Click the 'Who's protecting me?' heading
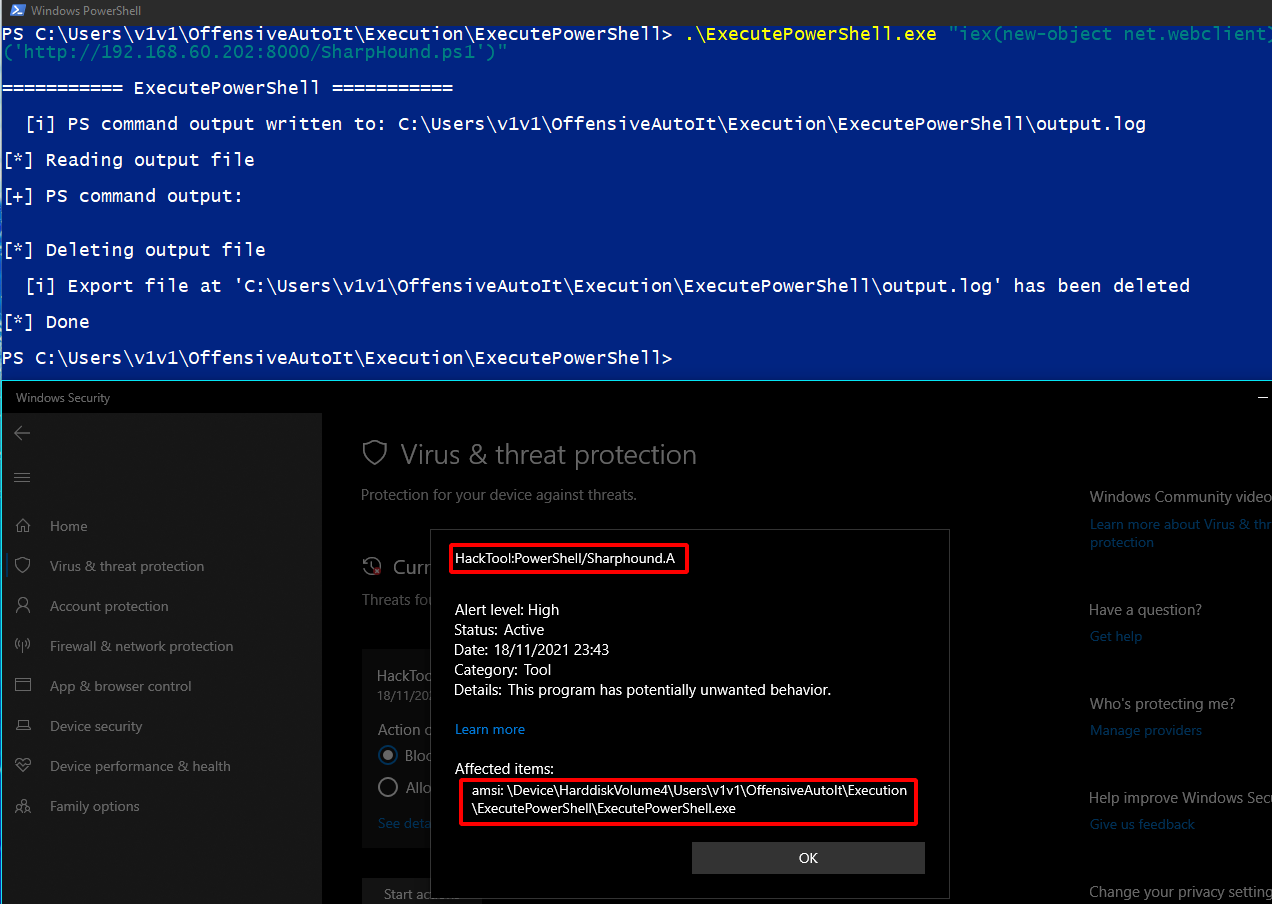1272x904 pixels. pos(1162,704)
